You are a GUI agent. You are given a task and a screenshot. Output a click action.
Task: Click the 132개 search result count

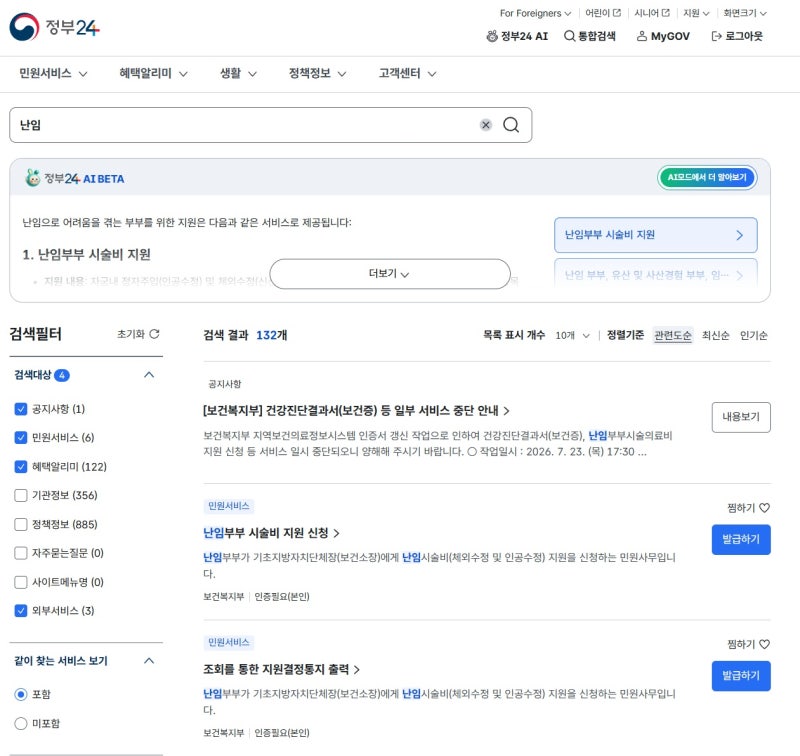(271, 335)
